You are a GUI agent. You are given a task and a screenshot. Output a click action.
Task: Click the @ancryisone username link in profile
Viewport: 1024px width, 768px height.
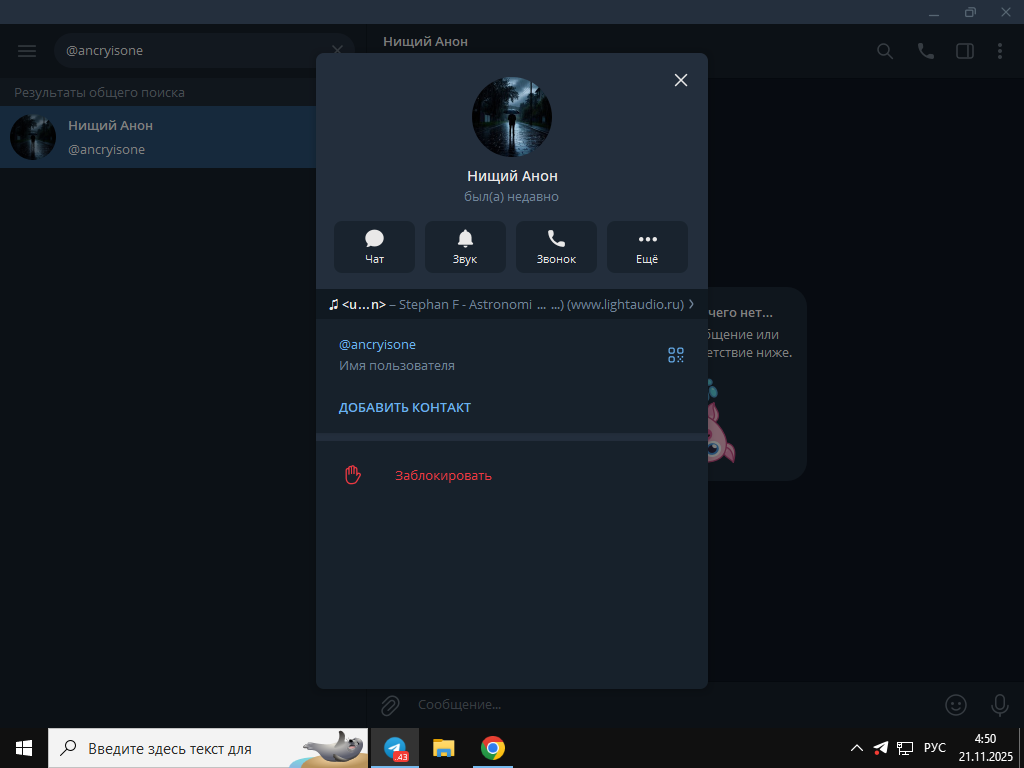pyautogui.click(x=377, y=344)
